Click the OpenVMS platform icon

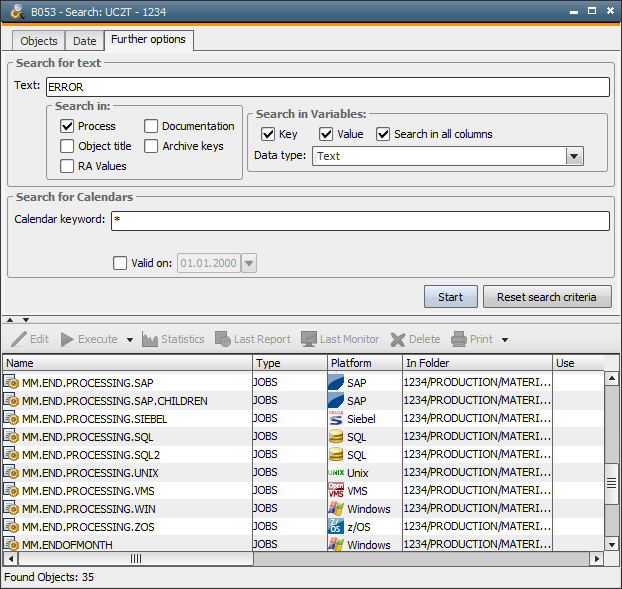336,490
